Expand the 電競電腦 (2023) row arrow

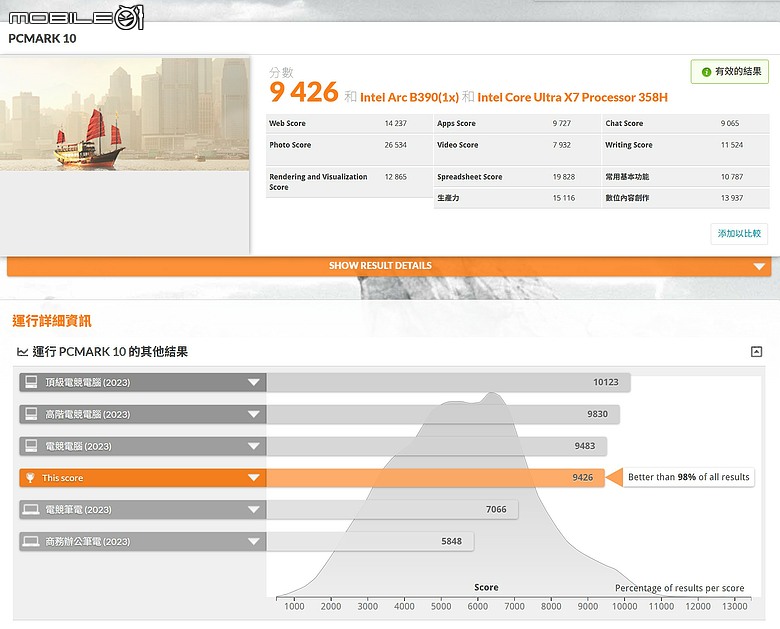[254, 446]
